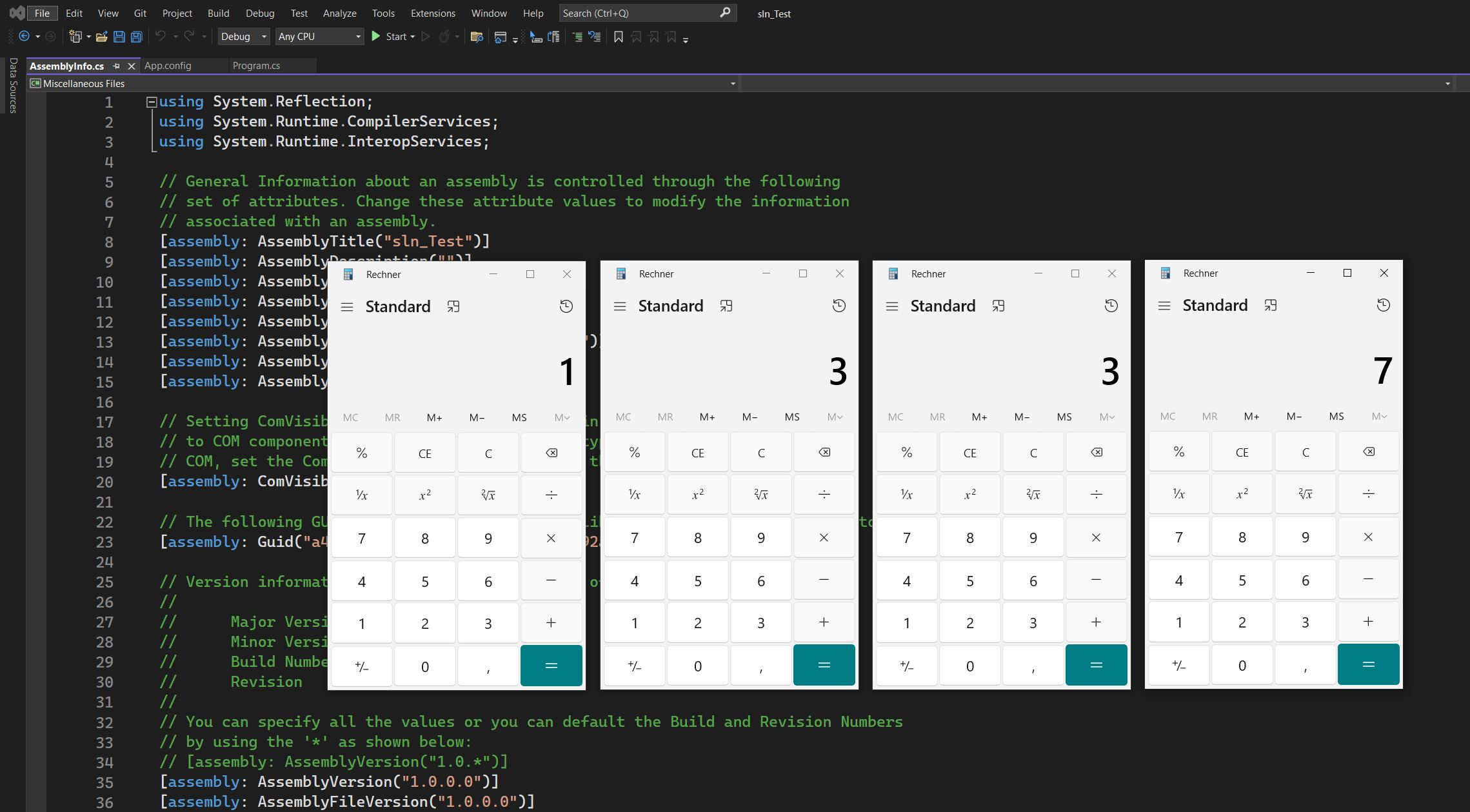Viewport: 1470px width, 812px height.
Task: Click the Start Without Debugging outline play icon
Action: 426,37
